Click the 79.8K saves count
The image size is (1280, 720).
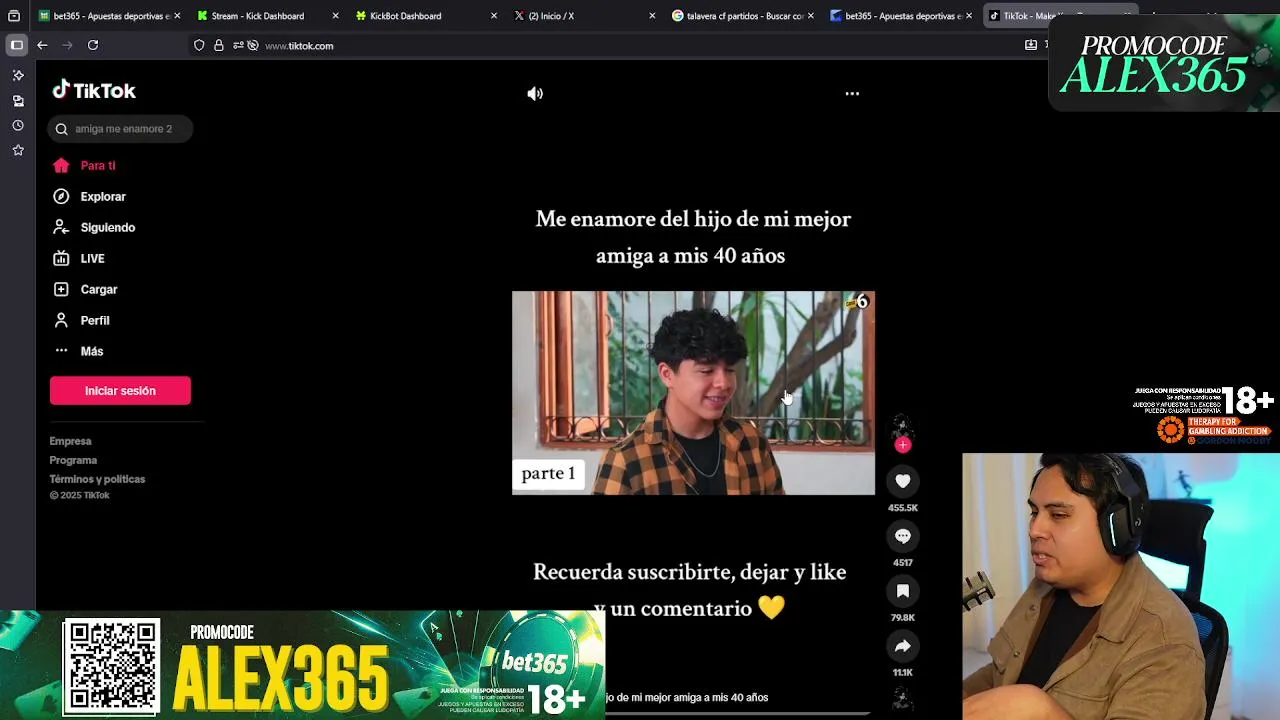click(x=902, y=618)
